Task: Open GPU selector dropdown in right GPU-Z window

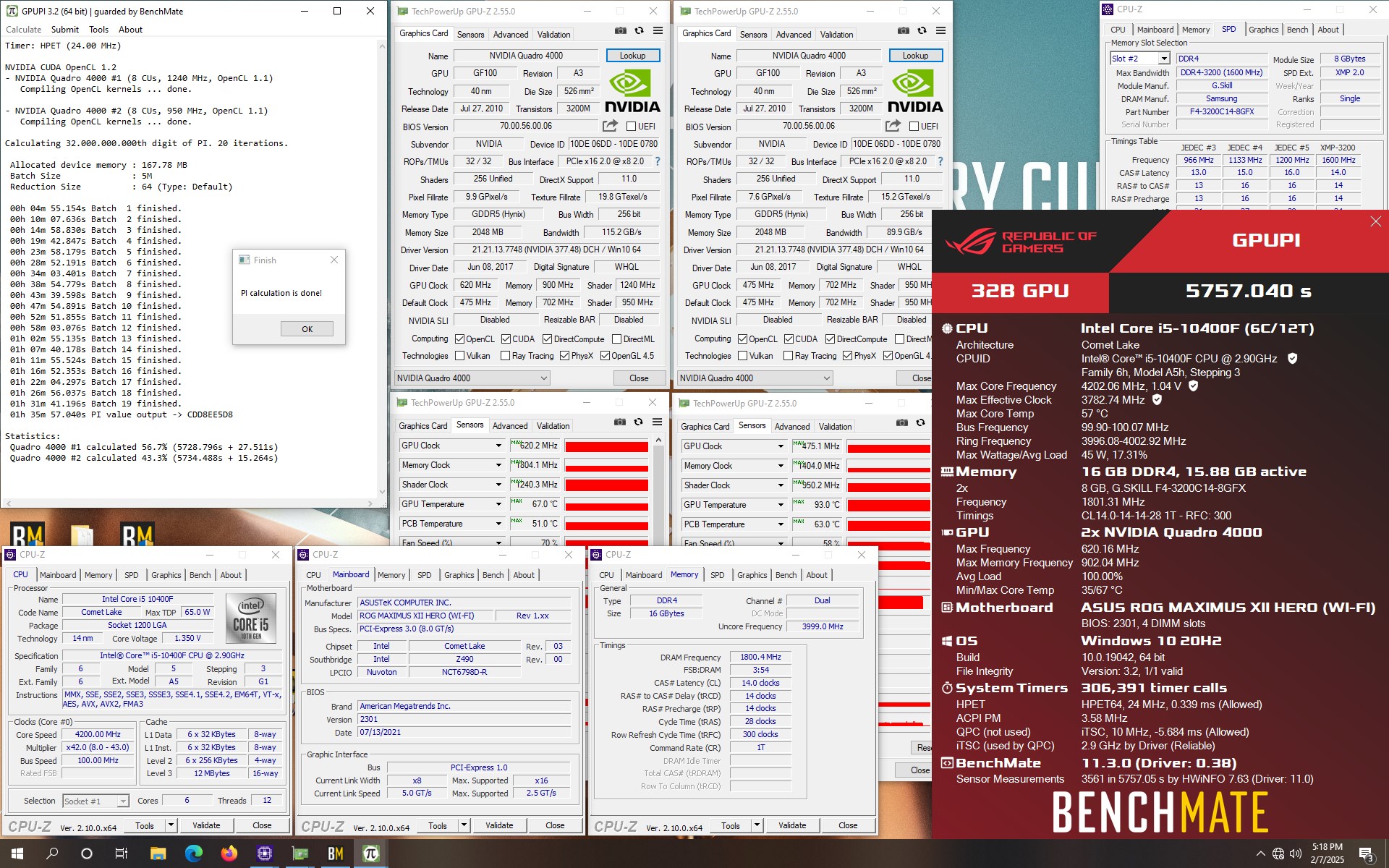Action: [755, 378]
